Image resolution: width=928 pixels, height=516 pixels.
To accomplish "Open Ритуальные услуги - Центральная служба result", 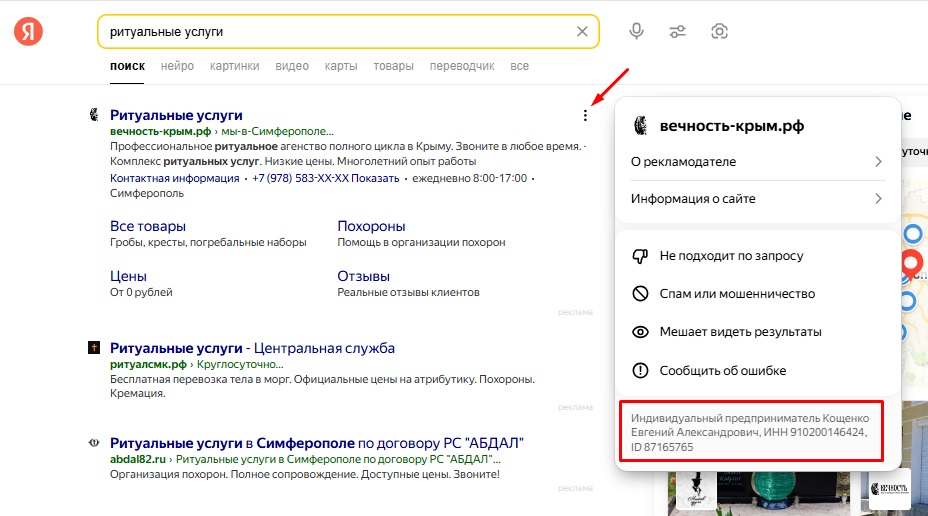I will (252, 348).
